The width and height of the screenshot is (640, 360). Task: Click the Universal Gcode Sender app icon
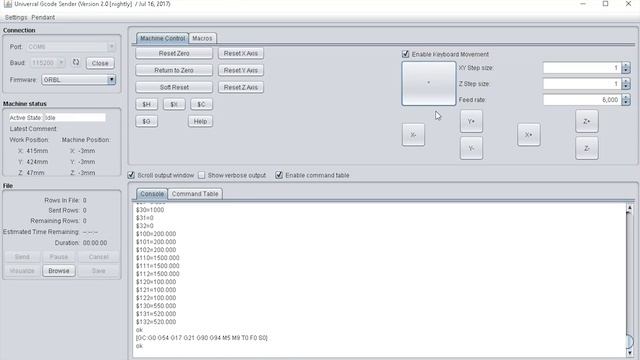tap(7, 4)
